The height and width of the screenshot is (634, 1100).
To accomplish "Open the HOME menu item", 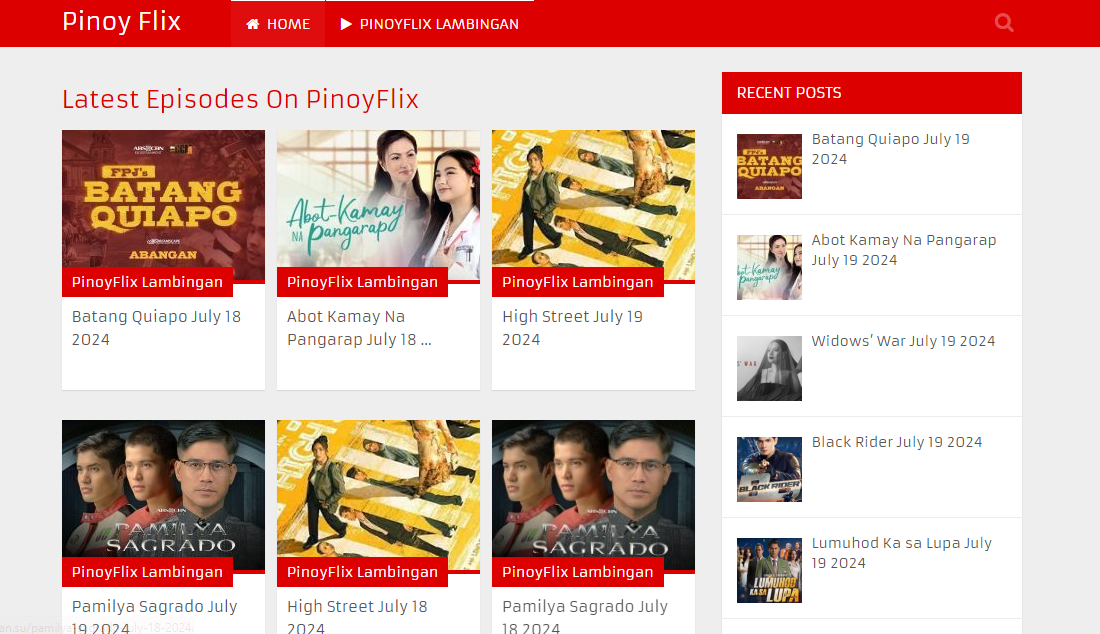I will 277,23.
